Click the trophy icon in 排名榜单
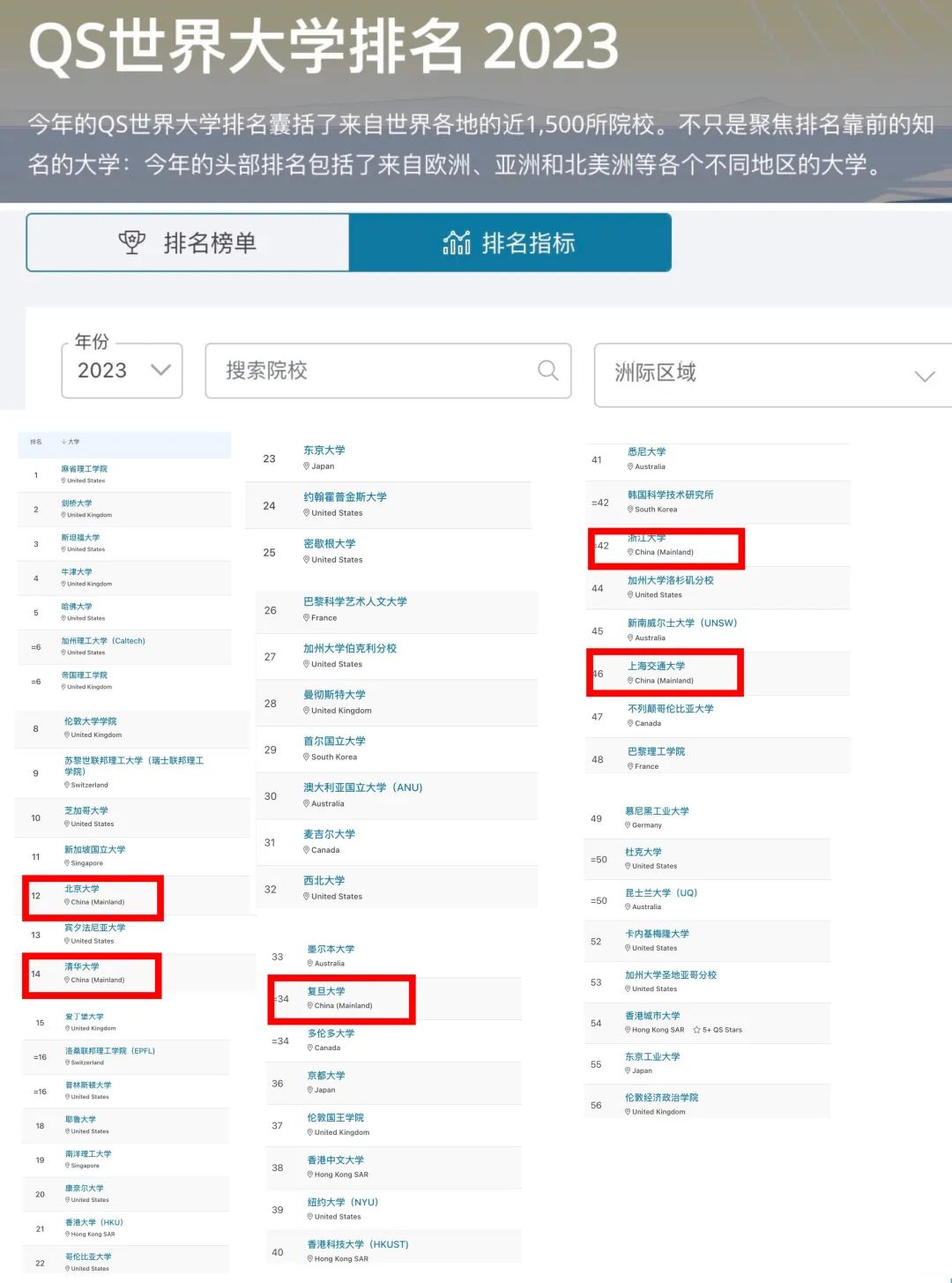 (x=132, y=242)
